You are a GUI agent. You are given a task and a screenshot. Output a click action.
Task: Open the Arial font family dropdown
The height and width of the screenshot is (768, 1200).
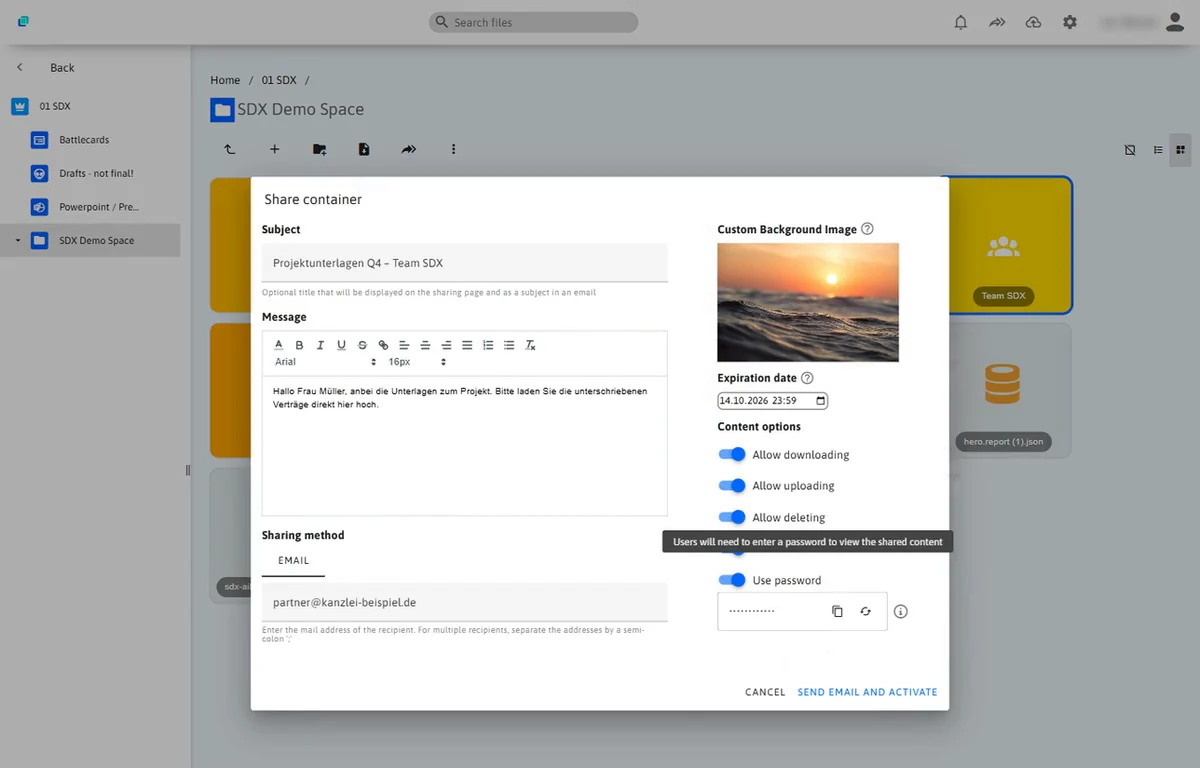coord(325,362)
